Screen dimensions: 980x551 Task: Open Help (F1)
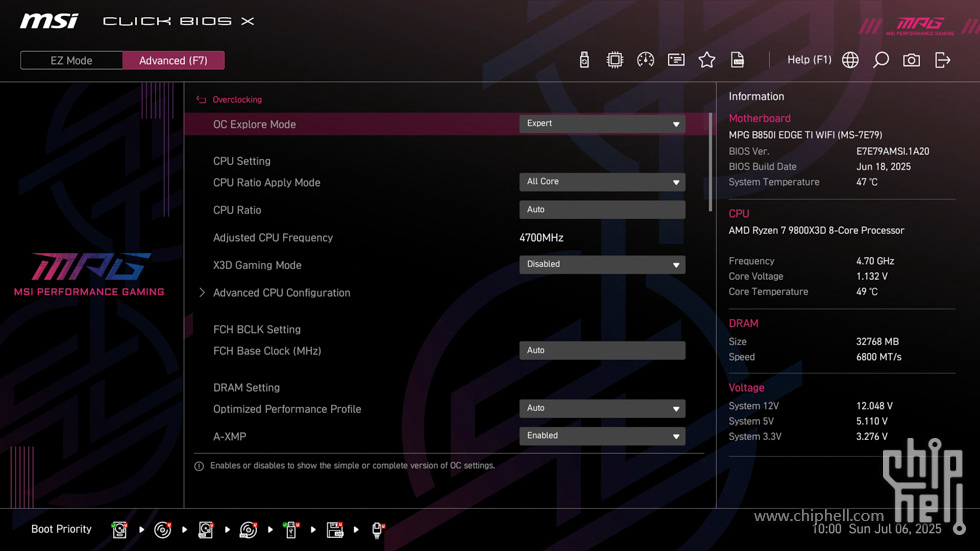[x=809, y=60]
